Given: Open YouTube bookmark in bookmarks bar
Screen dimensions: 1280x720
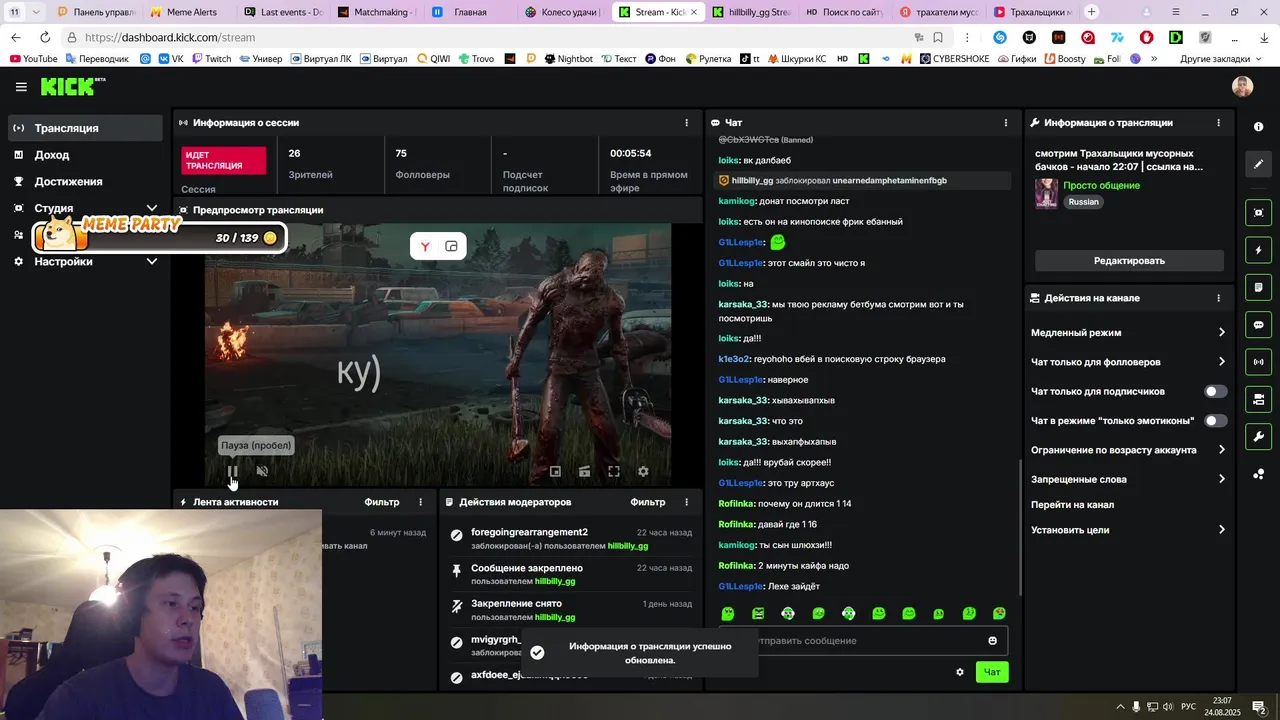Looking at the screenshot, I should [34, 59].
